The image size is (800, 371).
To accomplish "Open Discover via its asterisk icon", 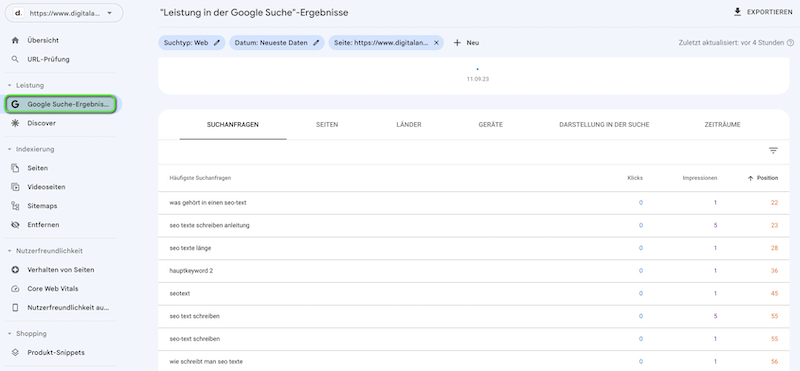I will [x=15, y=123].
